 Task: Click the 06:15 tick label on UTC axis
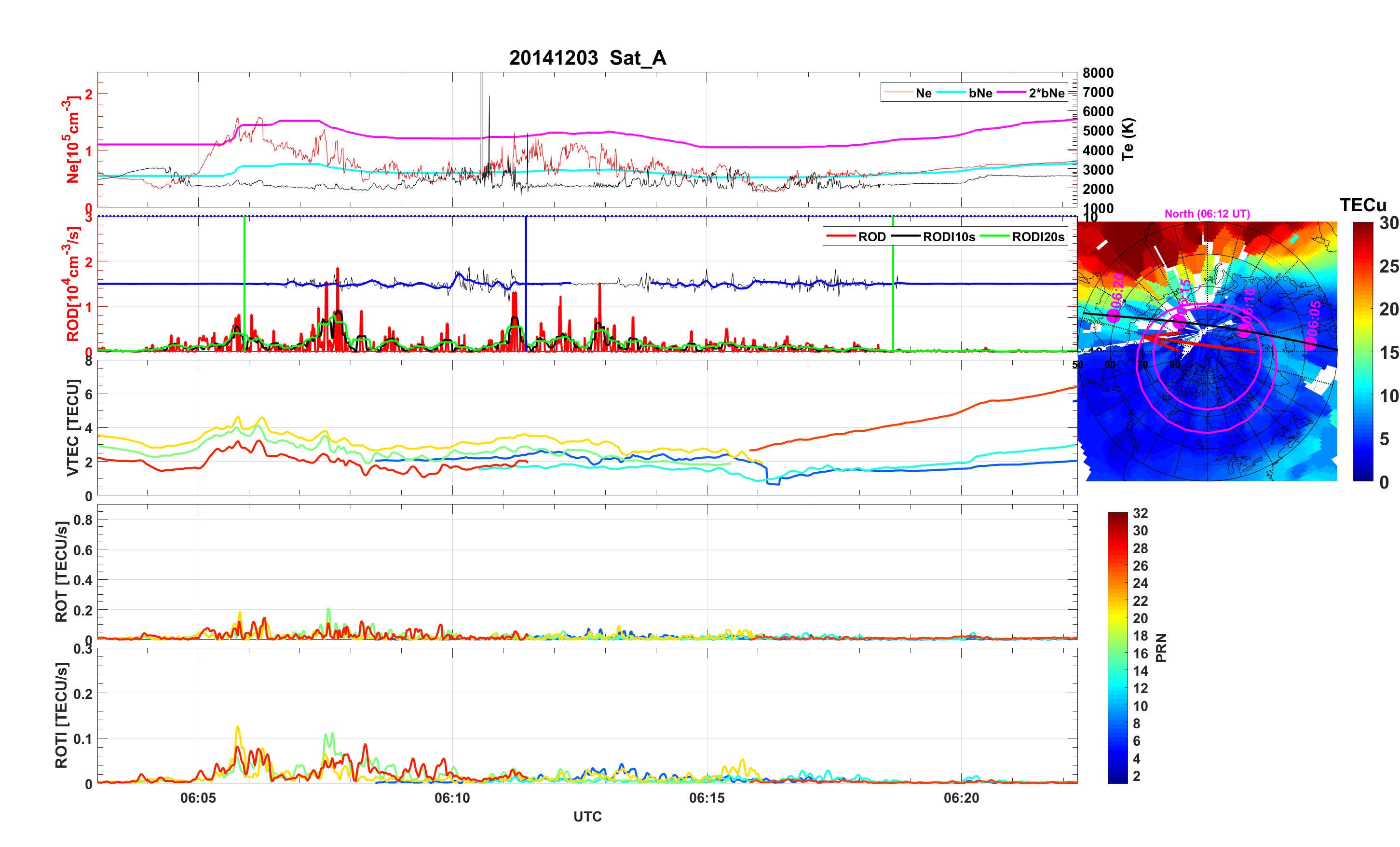707,798
